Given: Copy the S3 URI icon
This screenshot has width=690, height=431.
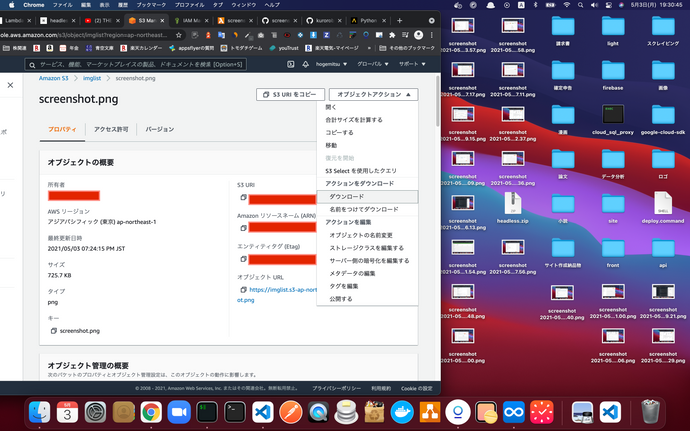Looking at the screenshot, I should (243, 198).
